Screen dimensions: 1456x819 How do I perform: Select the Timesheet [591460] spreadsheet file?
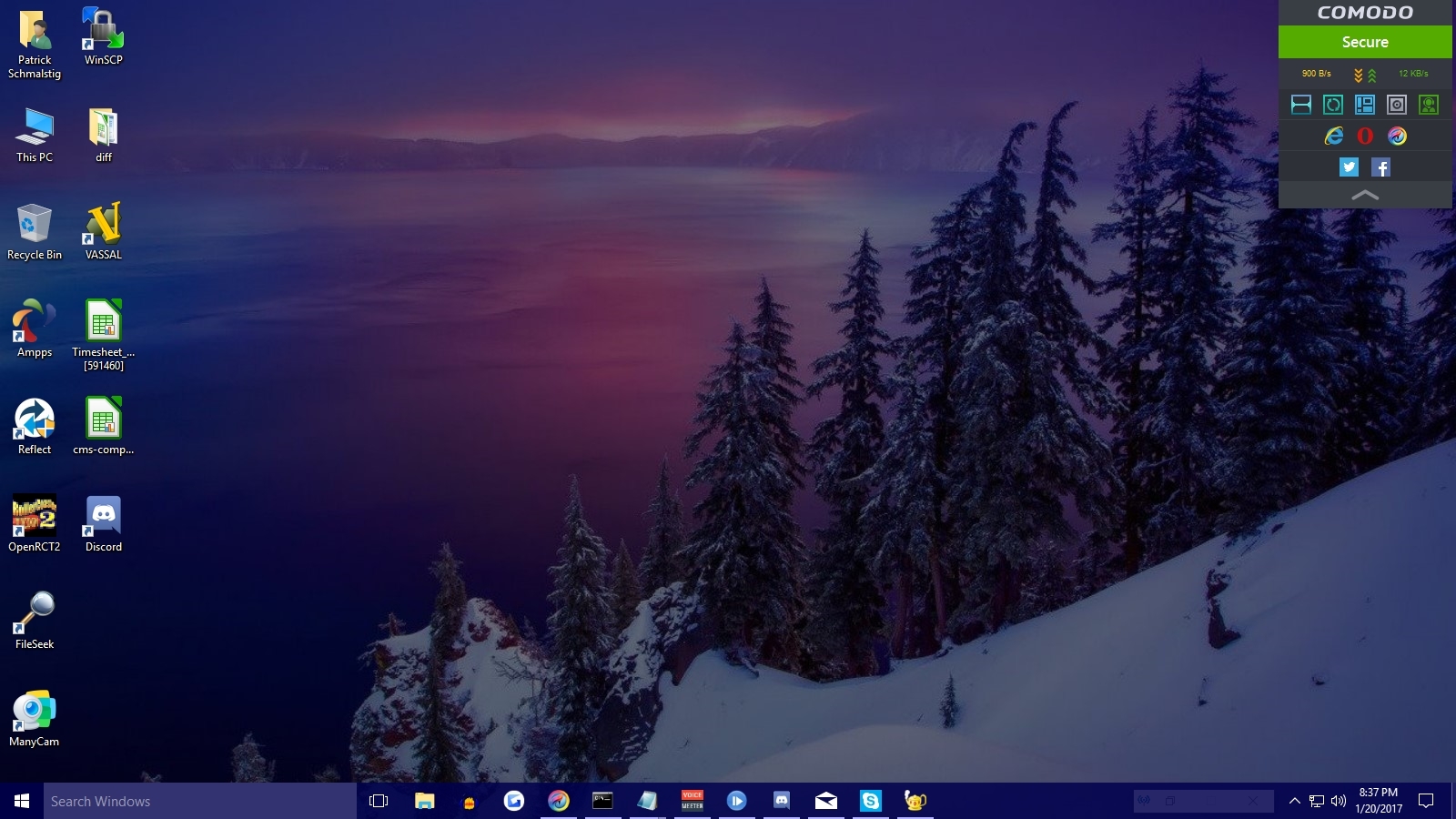(103, 336)
